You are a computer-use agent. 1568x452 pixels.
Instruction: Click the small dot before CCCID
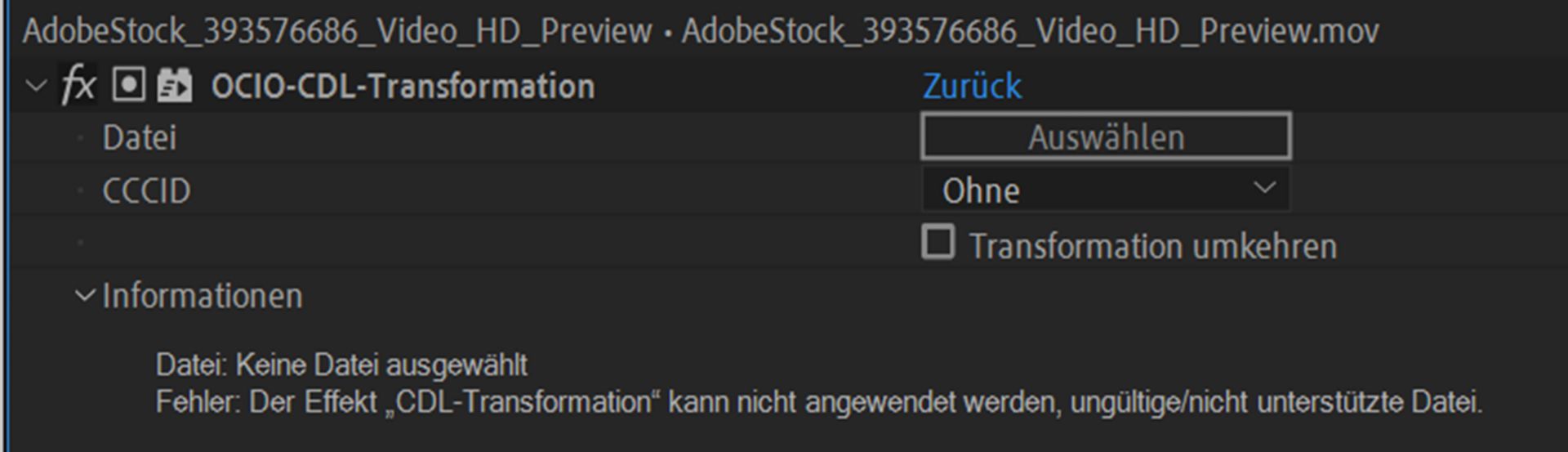tap(80, 190)
